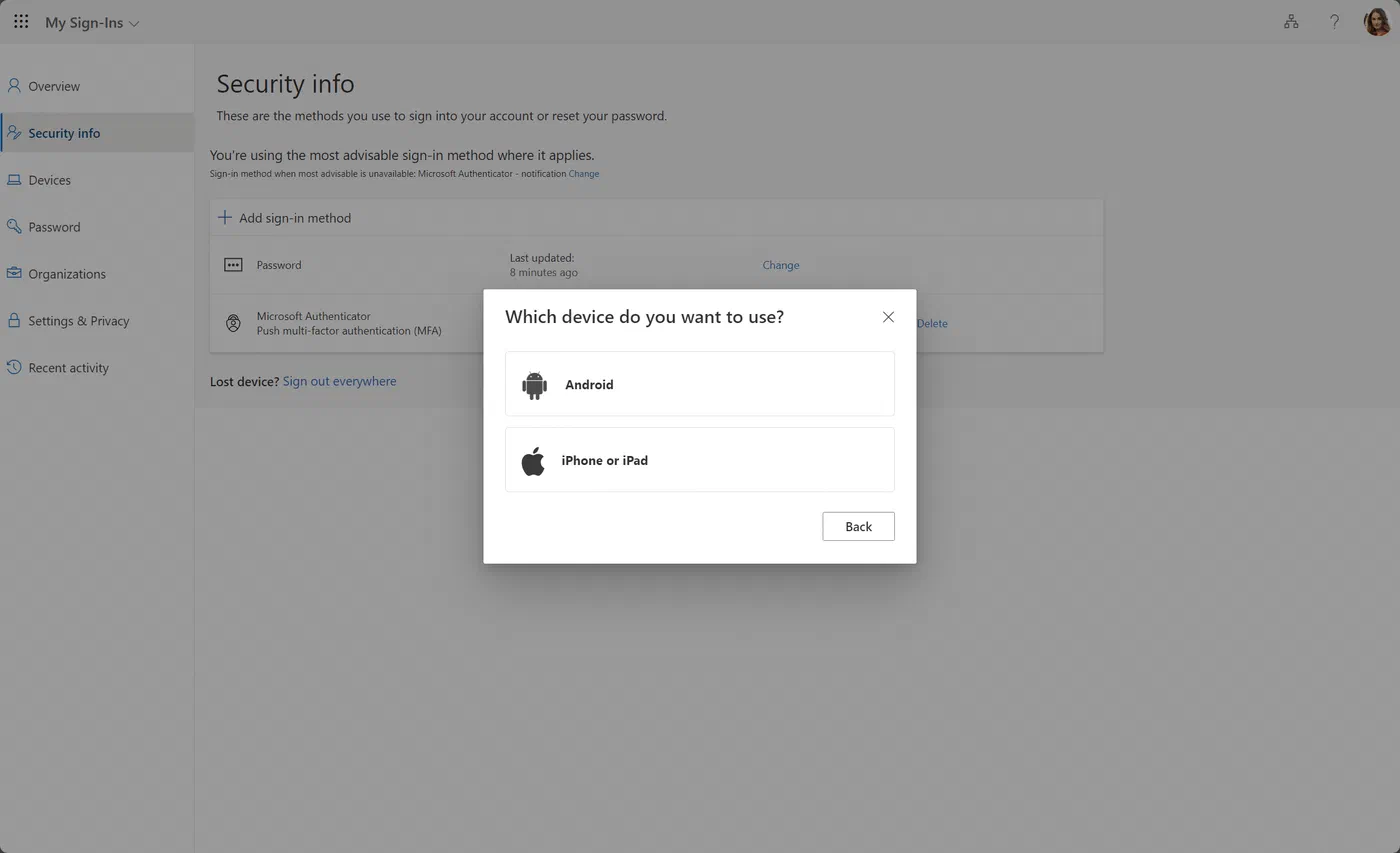Open Organizations in the sidebar

[97, 274]
